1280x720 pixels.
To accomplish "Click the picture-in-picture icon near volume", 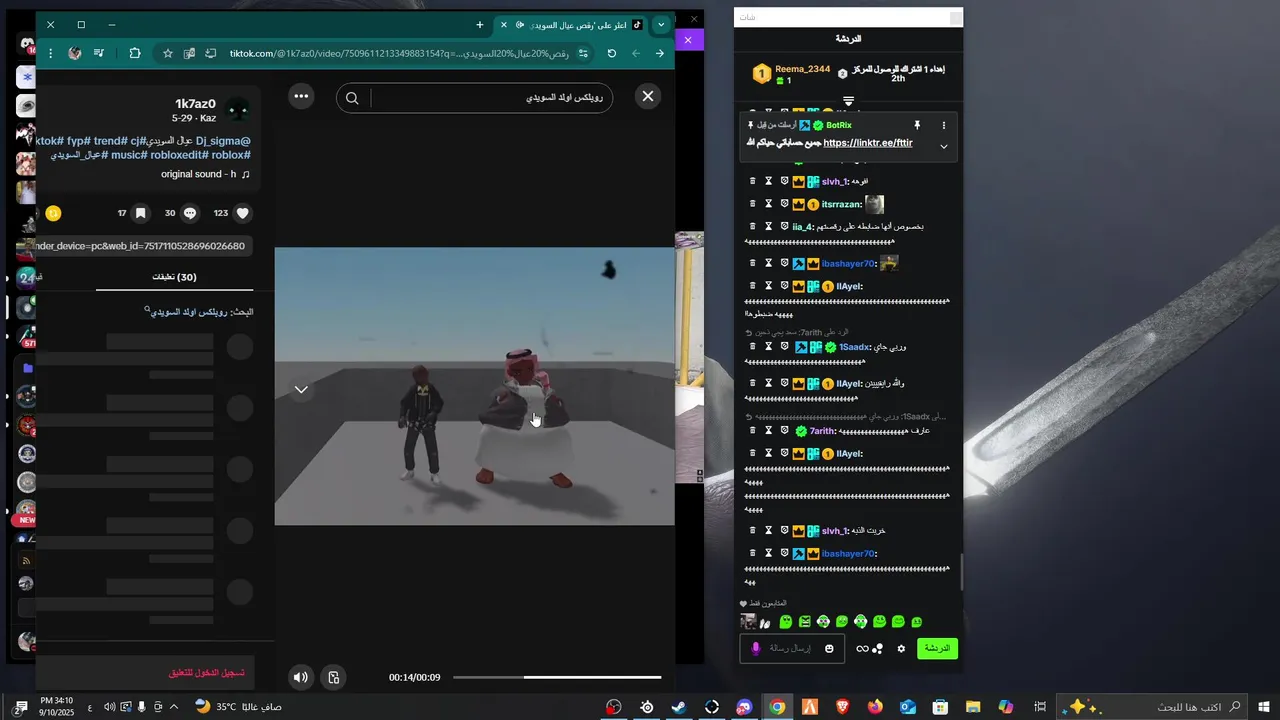I will coord(334,677).
